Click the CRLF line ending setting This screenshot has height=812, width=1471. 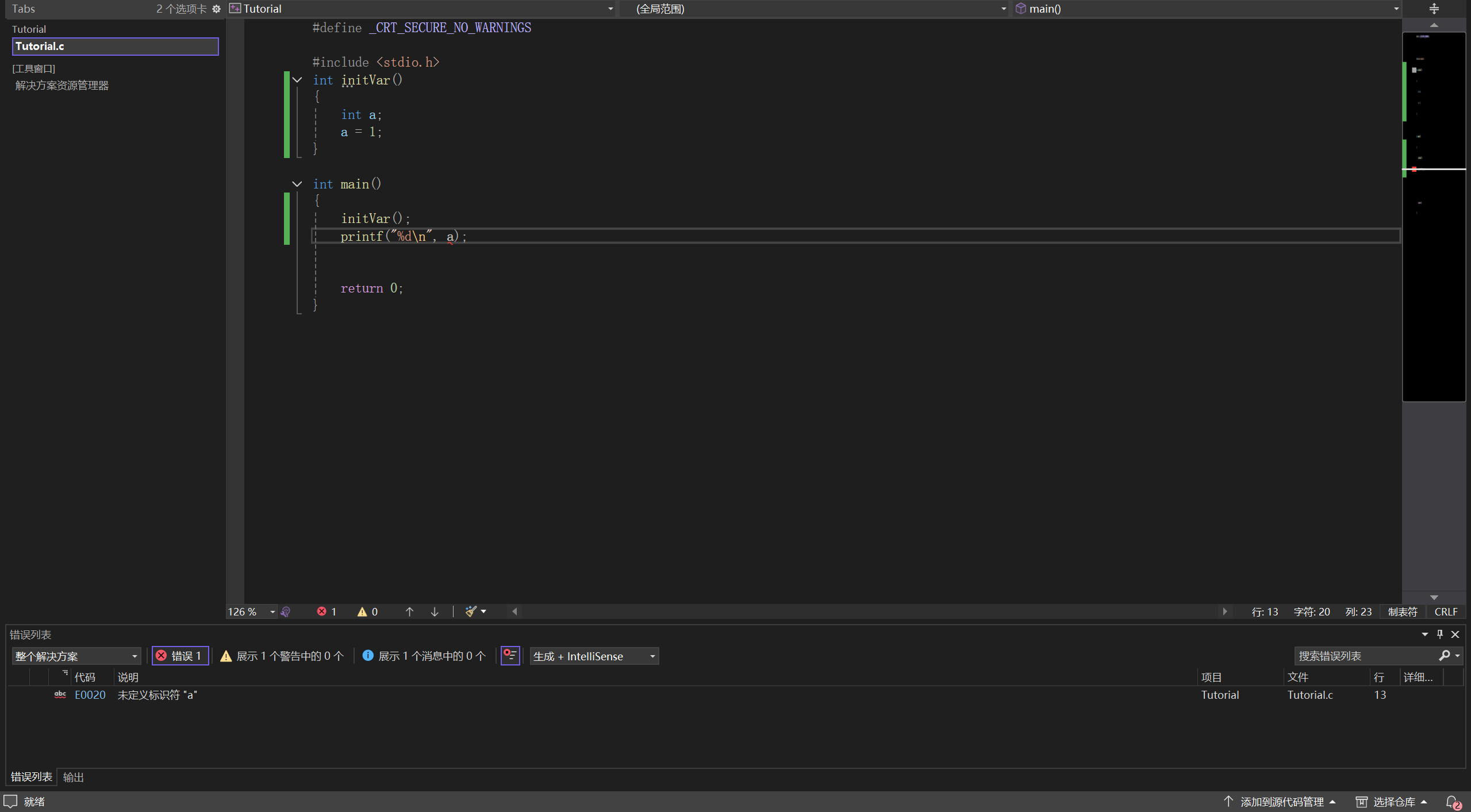[x=1446, y=612]
